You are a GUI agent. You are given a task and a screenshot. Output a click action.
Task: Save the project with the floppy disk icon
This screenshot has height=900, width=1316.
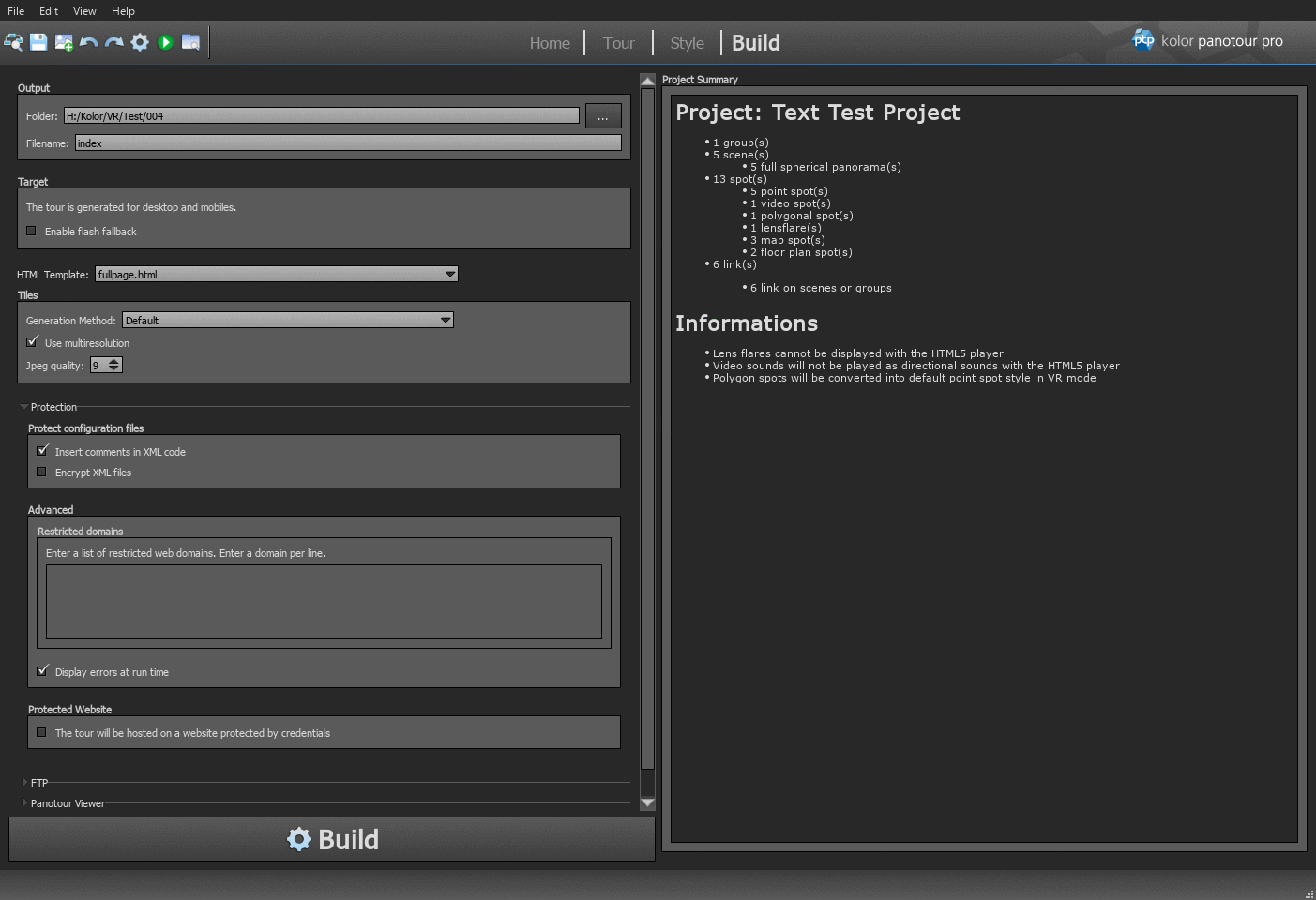38,42
